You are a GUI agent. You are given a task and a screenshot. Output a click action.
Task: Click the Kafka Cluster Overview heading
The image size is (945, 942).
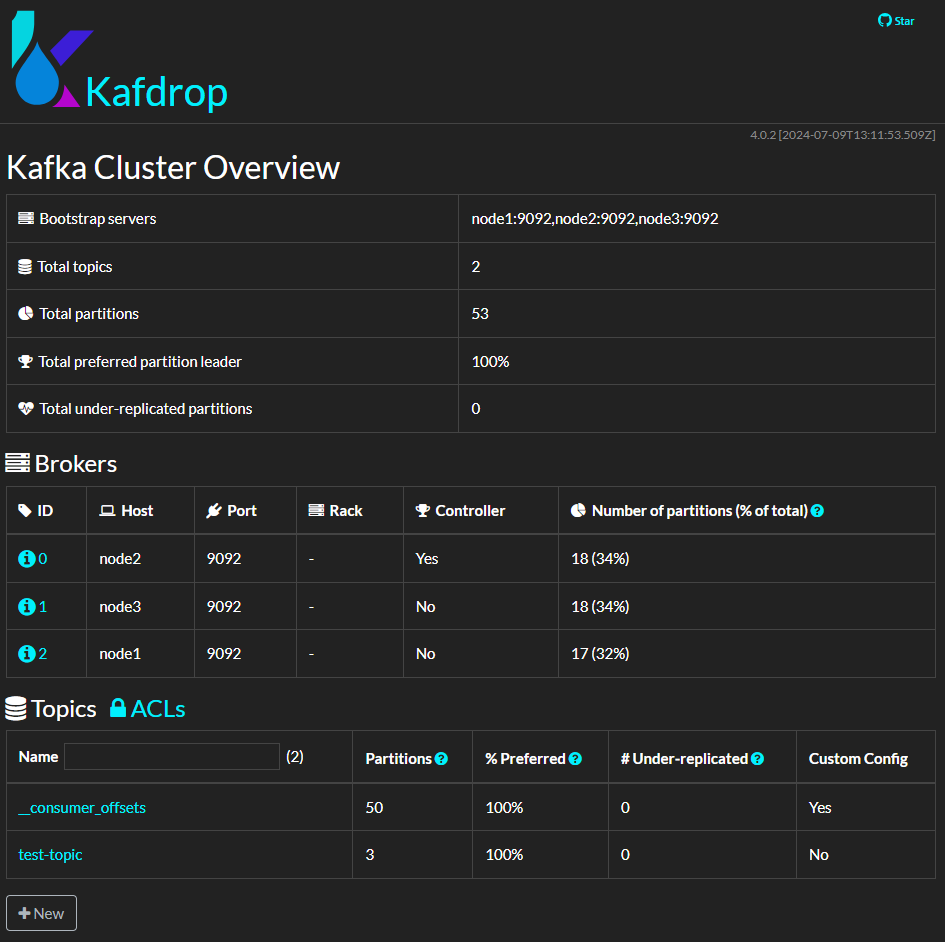tap(173, 168)
